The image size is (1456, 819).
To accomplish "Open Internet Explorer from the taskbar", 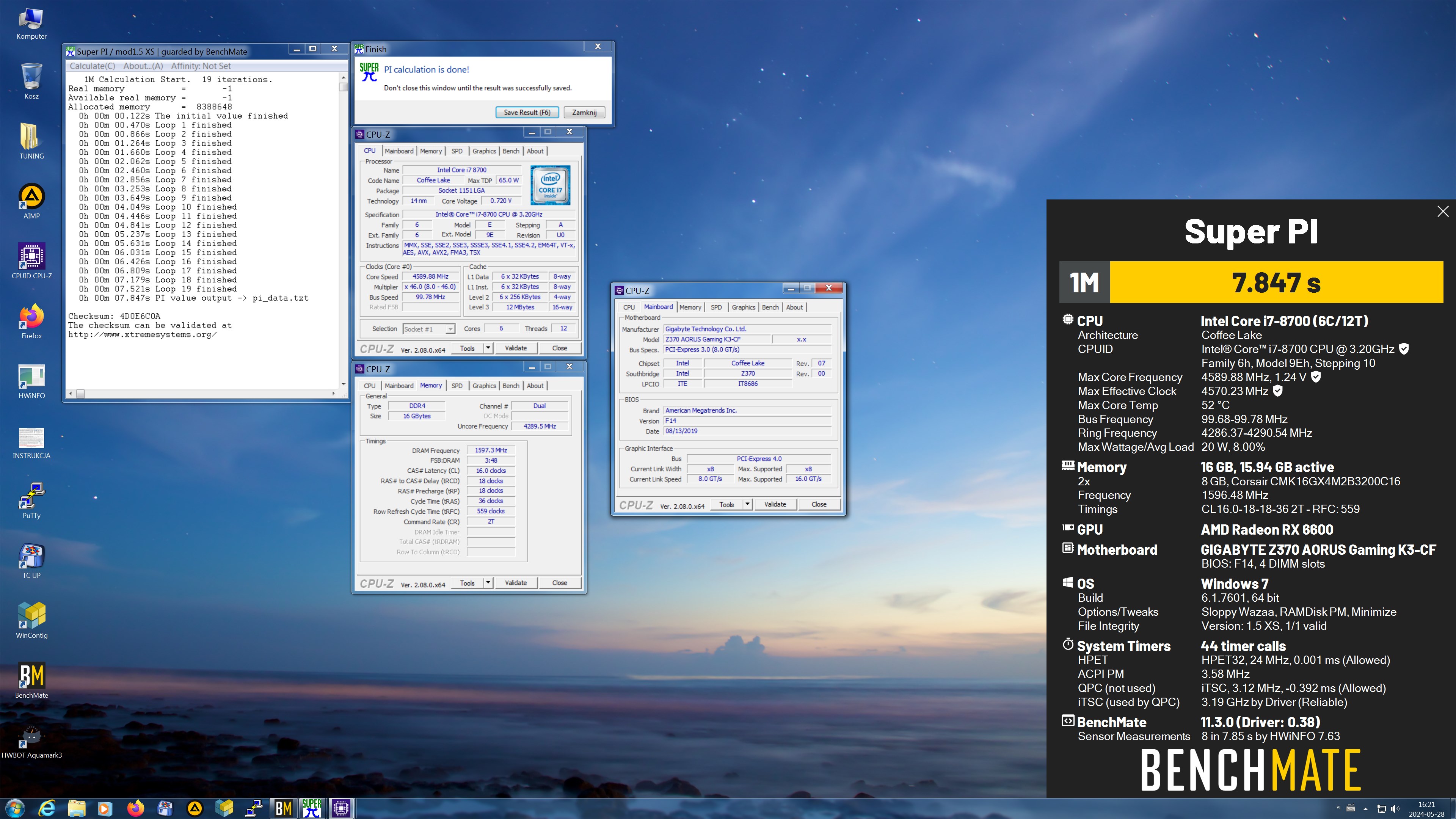I will (47, 808).
